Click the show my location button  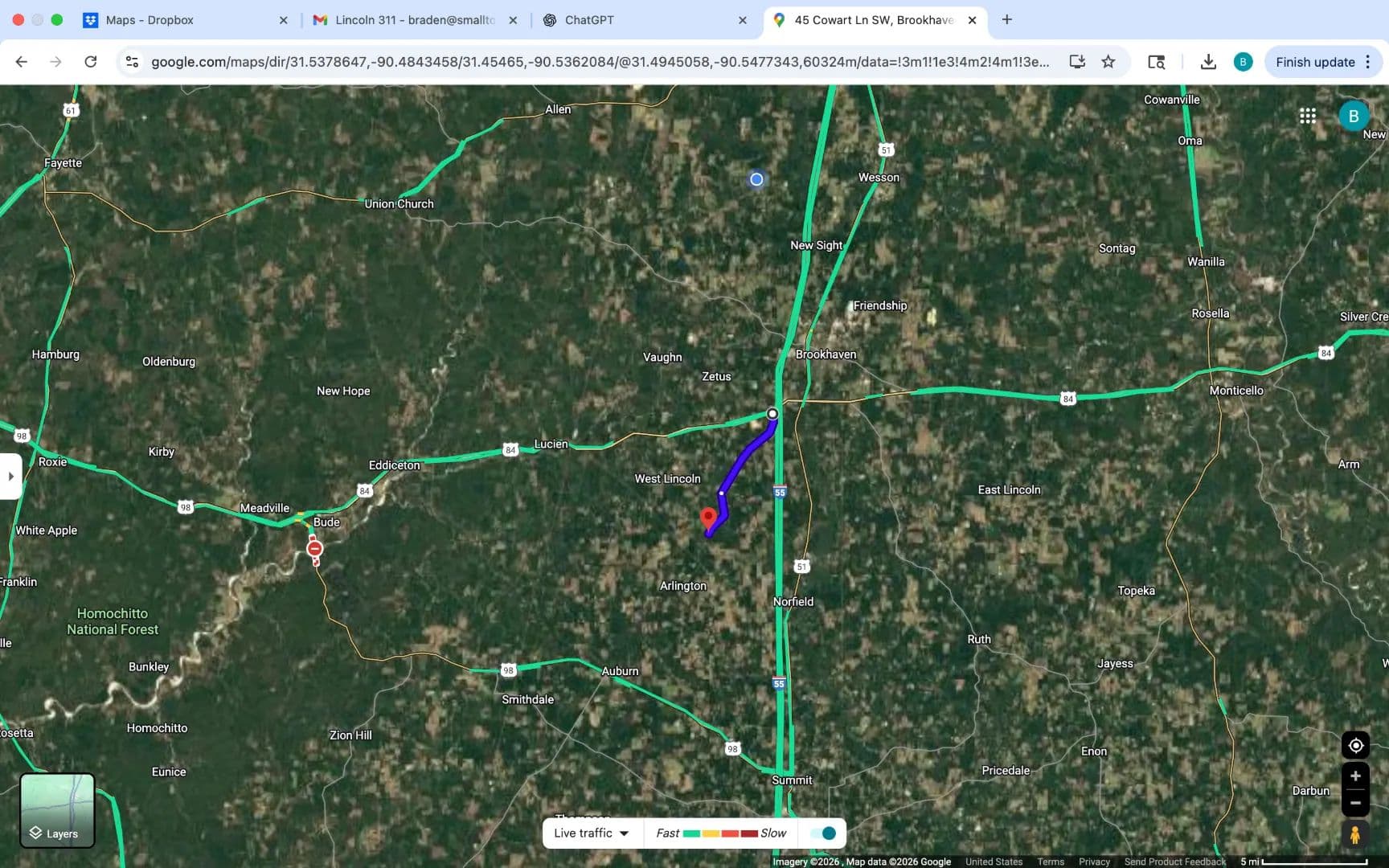[x=1355, y=745]
